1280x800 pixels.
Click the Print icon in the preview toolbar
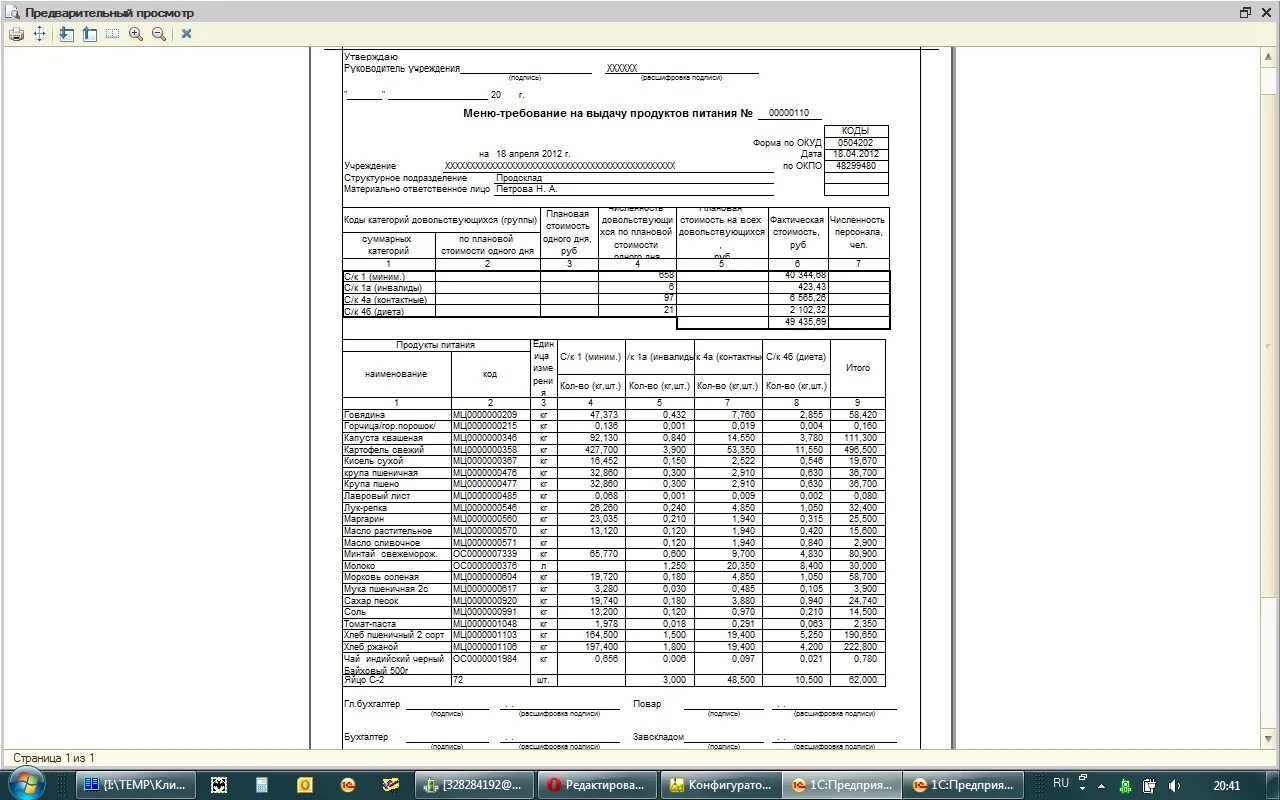[x=16, y=34]
